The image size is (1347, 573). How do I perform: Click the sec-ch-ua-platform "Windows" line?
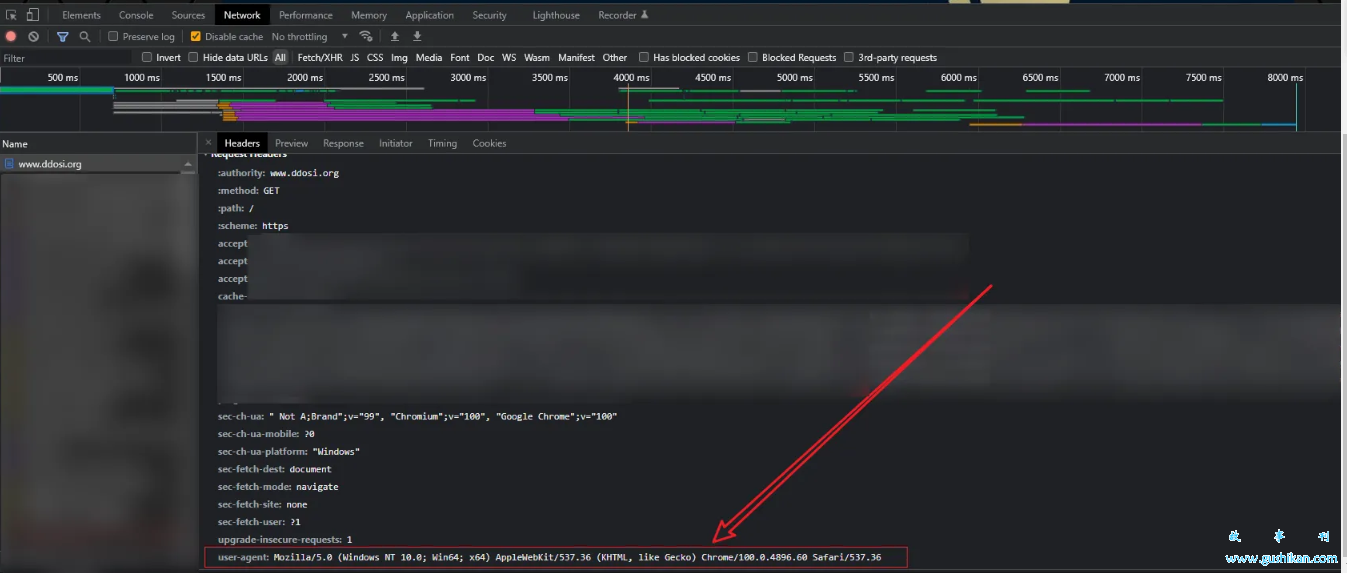(x=289, y=451)
